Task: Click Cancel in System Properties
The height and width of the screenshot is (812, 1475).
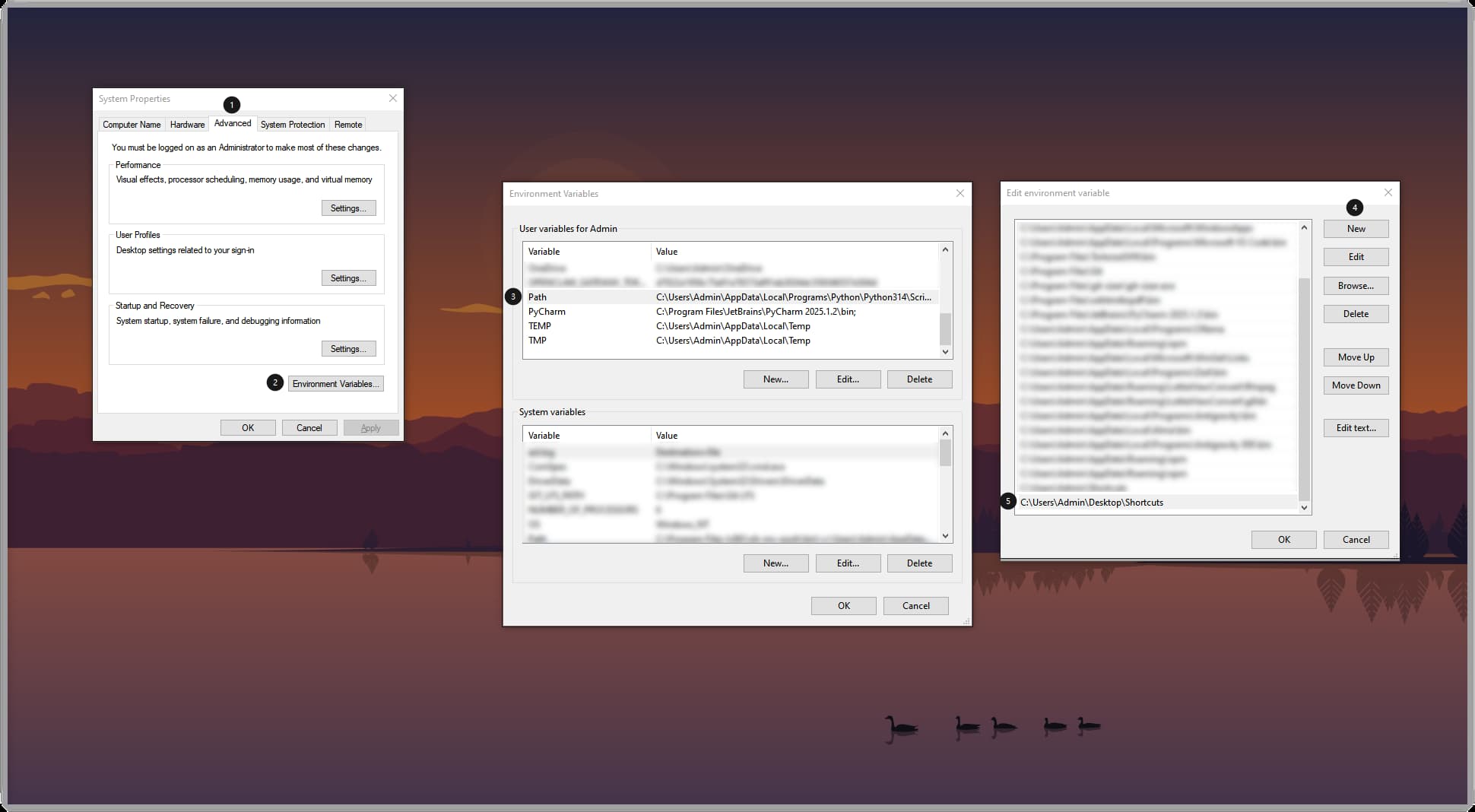Action: point(309,428)
